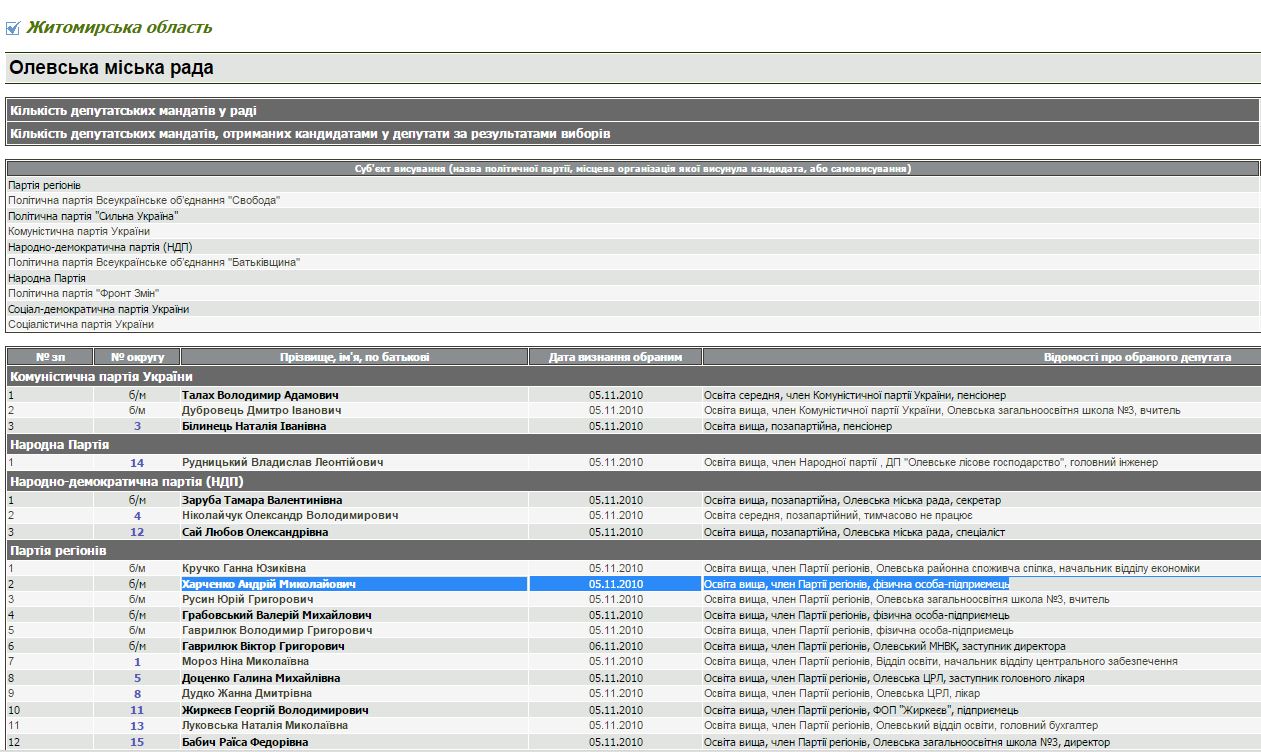
Task: Open district 14 link for Рудницький Владислав
Action: [137, 463]
